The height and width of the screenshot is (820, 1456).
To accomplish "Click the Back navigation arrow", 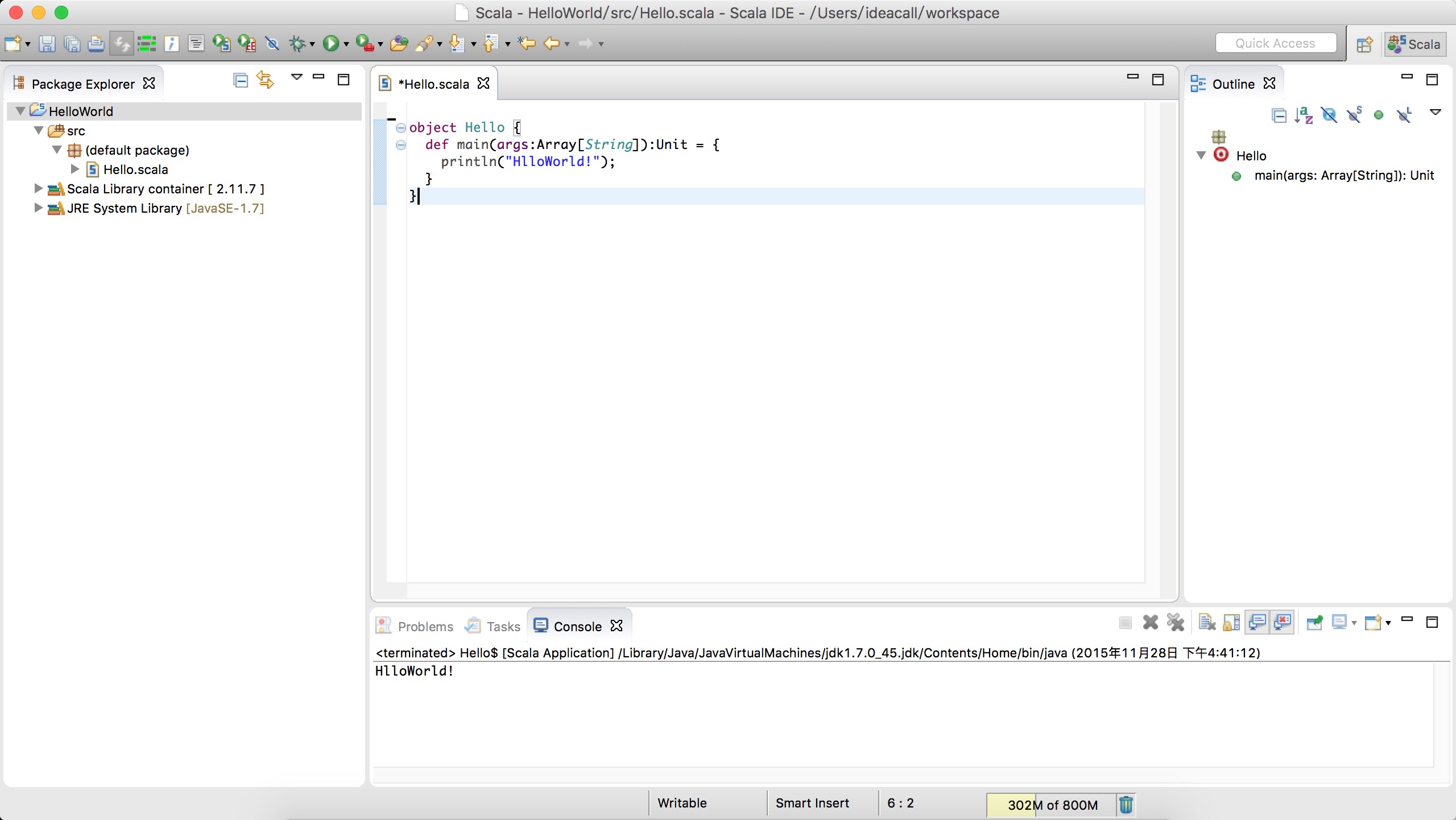I will tap(551, 44).
